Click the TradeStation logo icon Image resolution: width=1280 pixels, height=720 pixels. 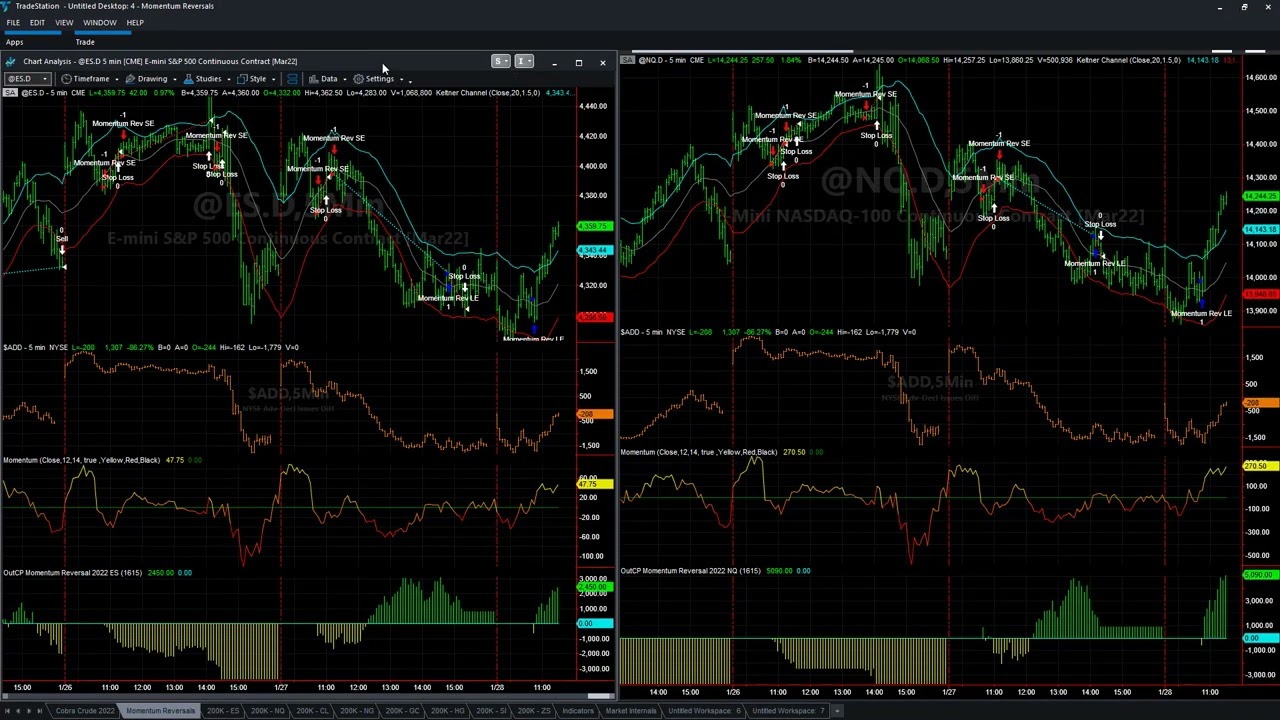click(x=6, y=6)
